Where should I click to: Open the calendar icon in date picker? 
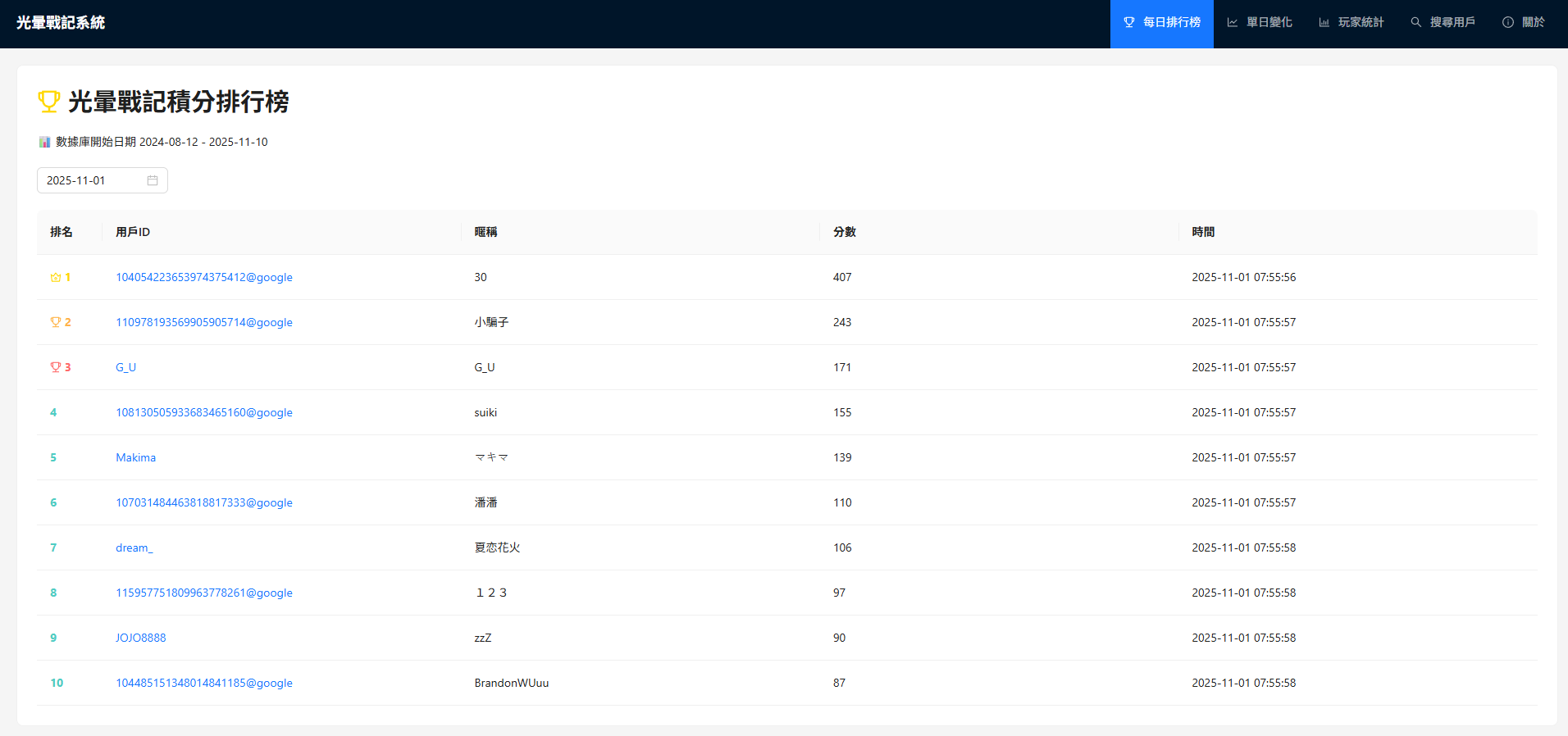point(153,180)
